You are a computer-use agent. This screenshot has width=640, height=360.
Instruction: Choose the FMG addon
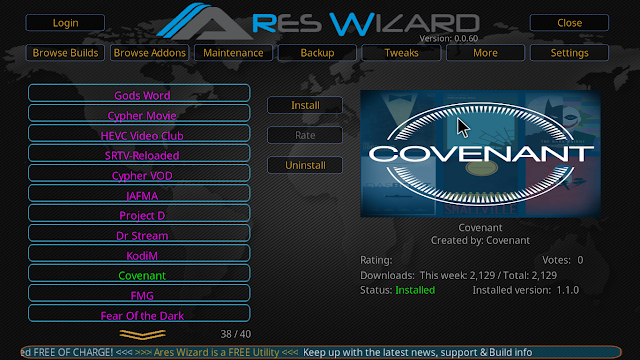click(x=139, y=293)
